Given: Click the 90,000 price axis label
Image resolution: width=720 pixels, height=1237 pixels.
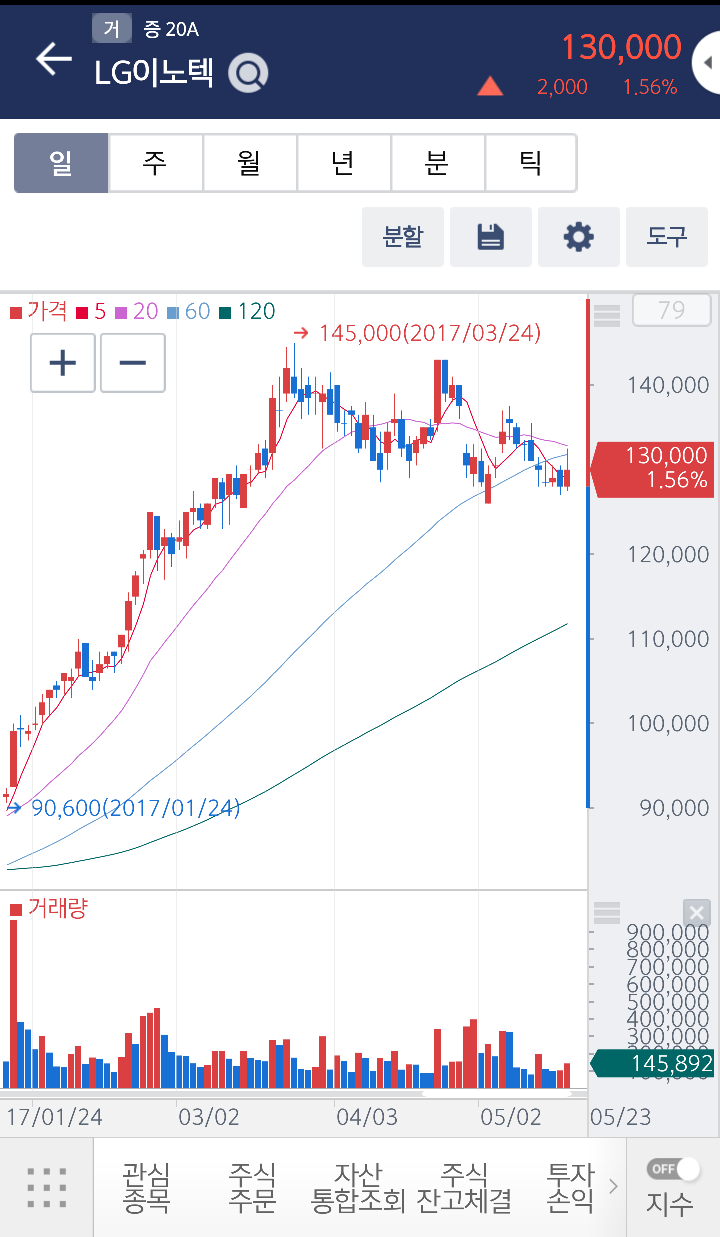Looking at the screenshot, I should click(x=672, y=807).
